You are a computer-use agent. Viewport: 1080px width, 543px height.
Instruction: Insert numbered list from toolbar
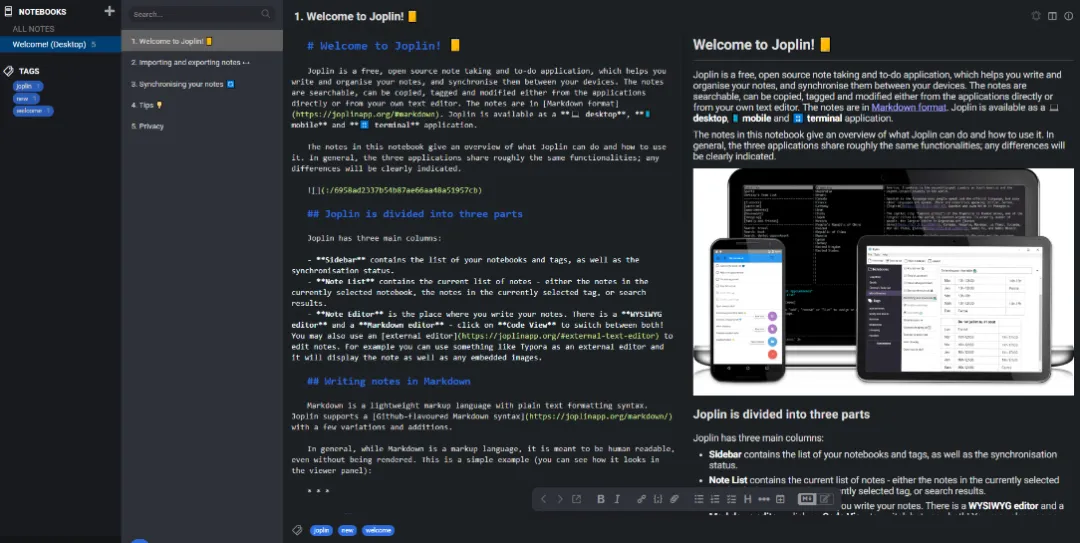[715, 499]
